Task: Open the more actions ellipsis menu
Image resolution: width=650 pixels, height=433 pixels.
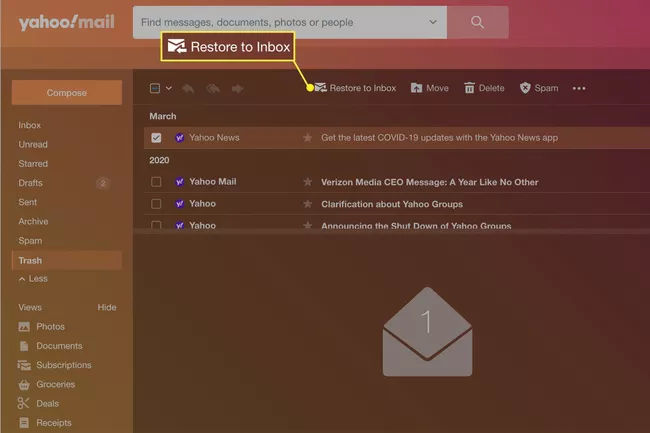Action: click(x=579, y=88)
